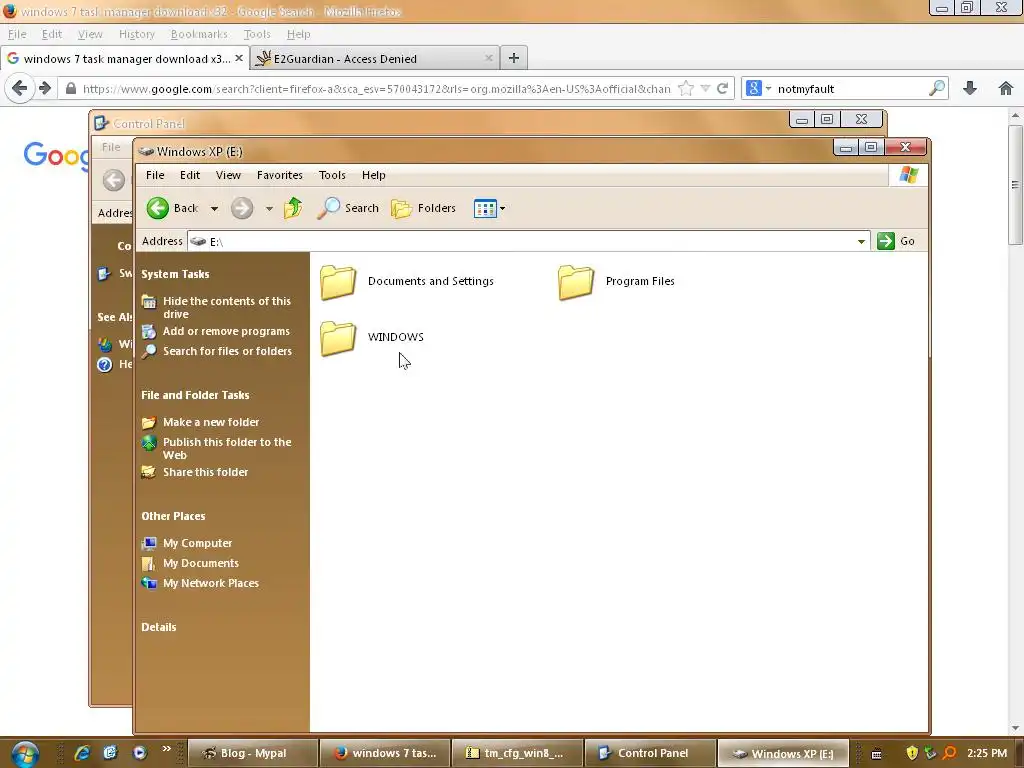Click the taskbar clock showing 2:25 PM
The image size is (1024, 768).
click(x=987, y=753)
